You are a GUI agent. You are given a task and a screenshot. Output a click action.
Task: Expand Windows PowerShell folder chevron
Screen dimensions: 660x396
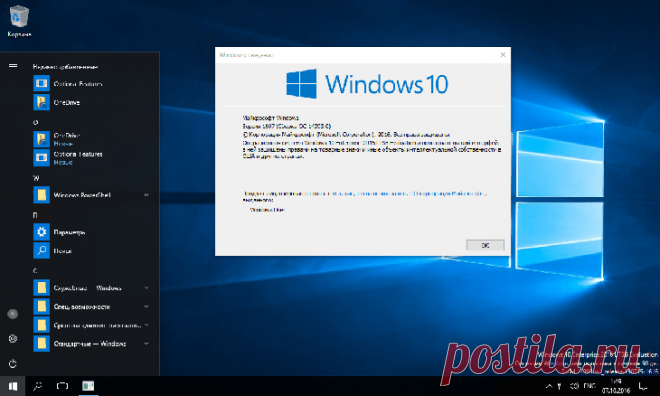pos(146,195)
